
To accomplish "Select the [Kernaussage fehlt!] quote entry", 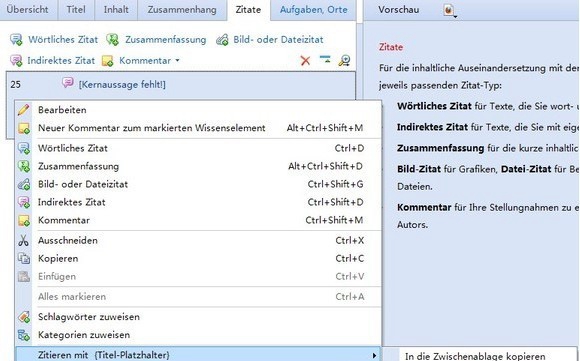I will (122, 85).
